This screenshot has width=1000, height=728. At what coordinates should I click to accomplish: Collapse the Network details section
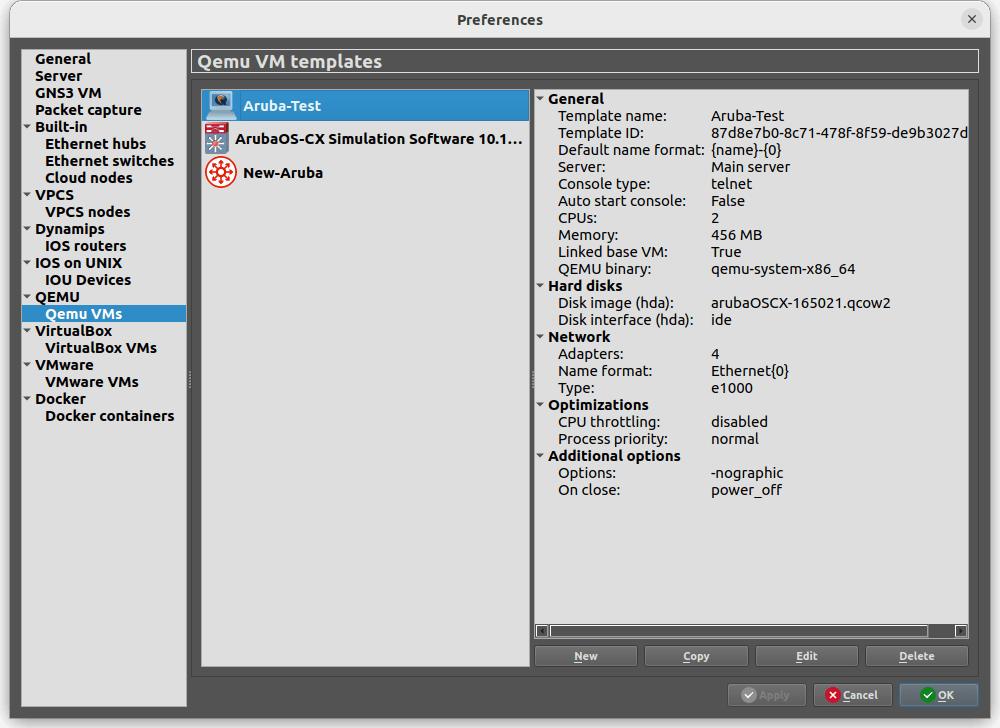click(540, 336)
